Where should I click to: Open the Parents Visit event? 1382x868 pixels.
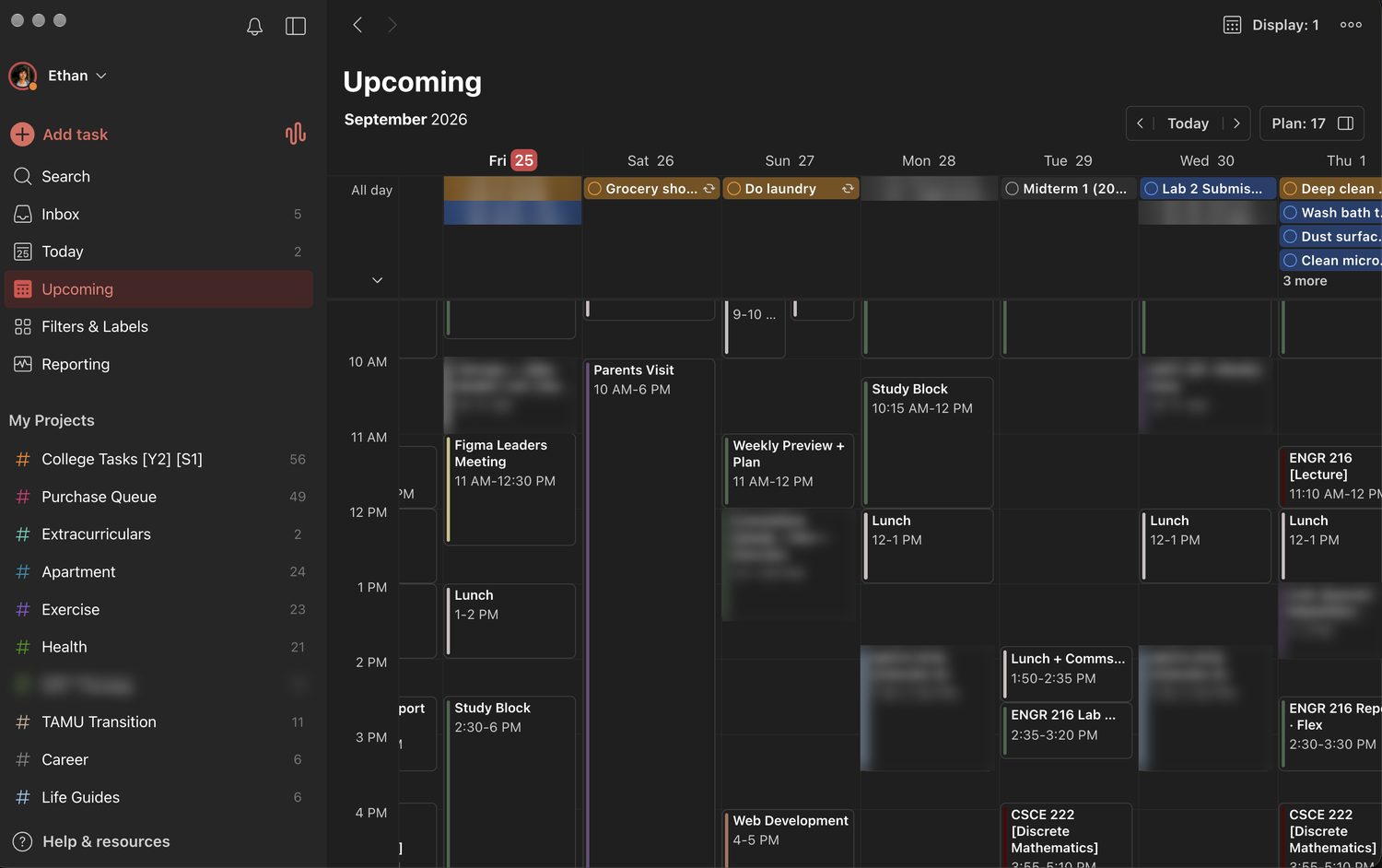(650, 613)
